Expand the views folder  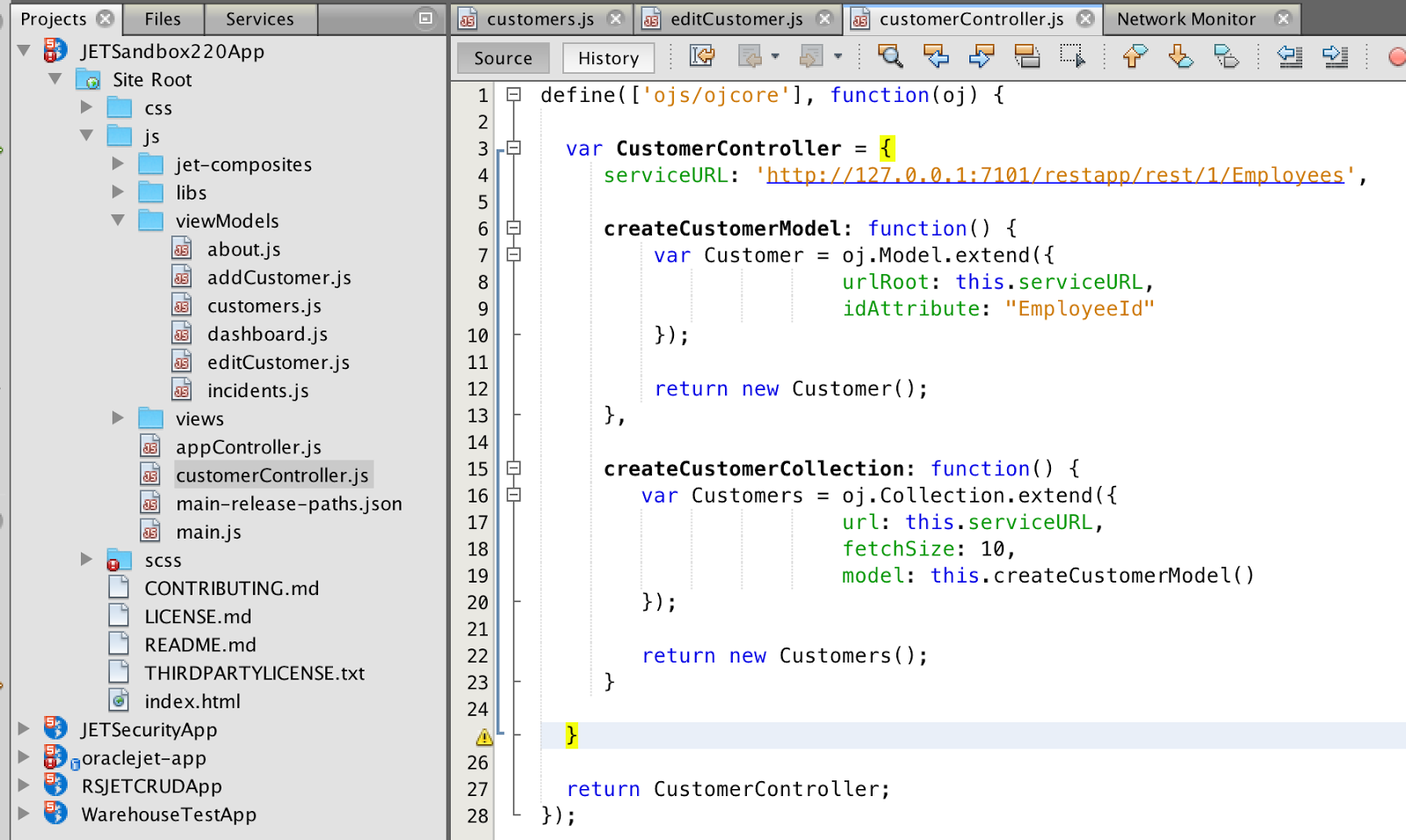(x=119, y=417)
